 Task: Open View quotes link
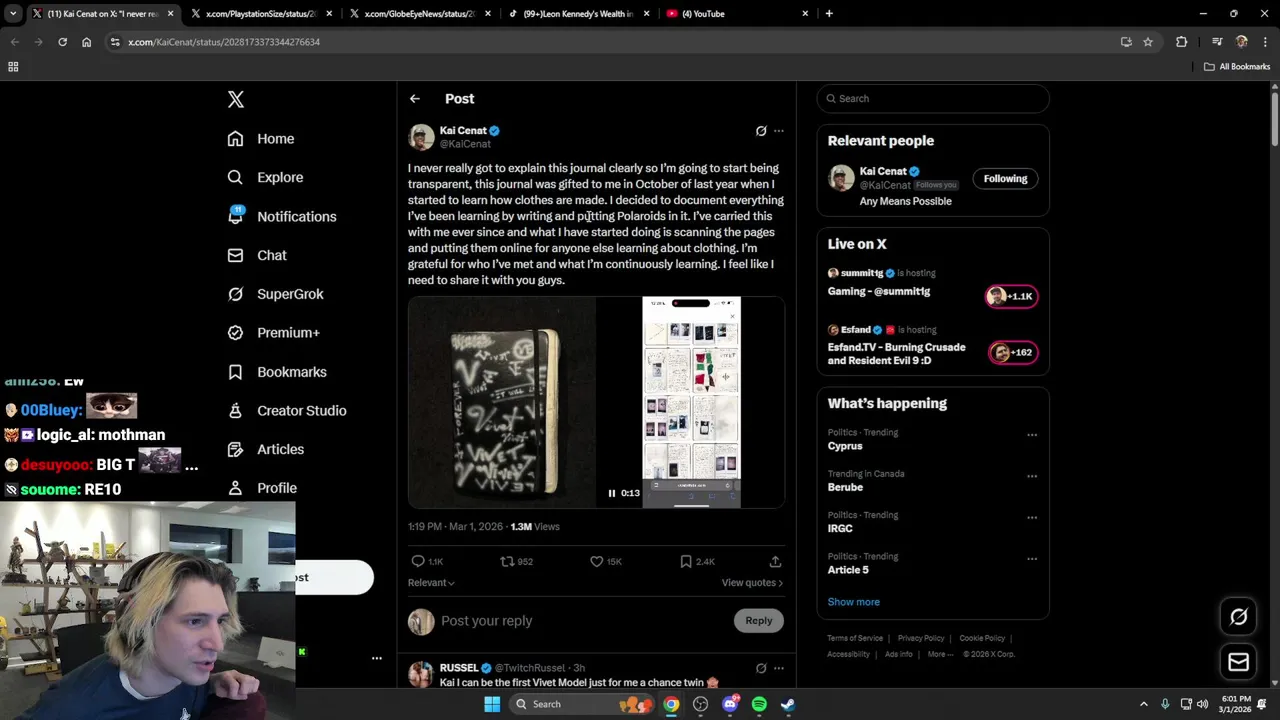click(752, 583)
